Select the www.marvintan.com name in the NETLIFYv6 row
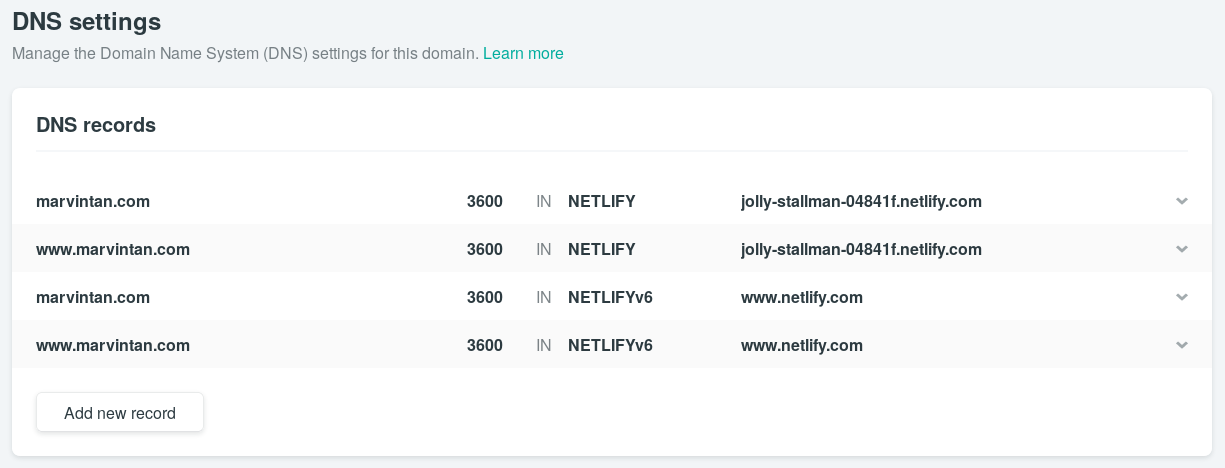 pos(113,345)
